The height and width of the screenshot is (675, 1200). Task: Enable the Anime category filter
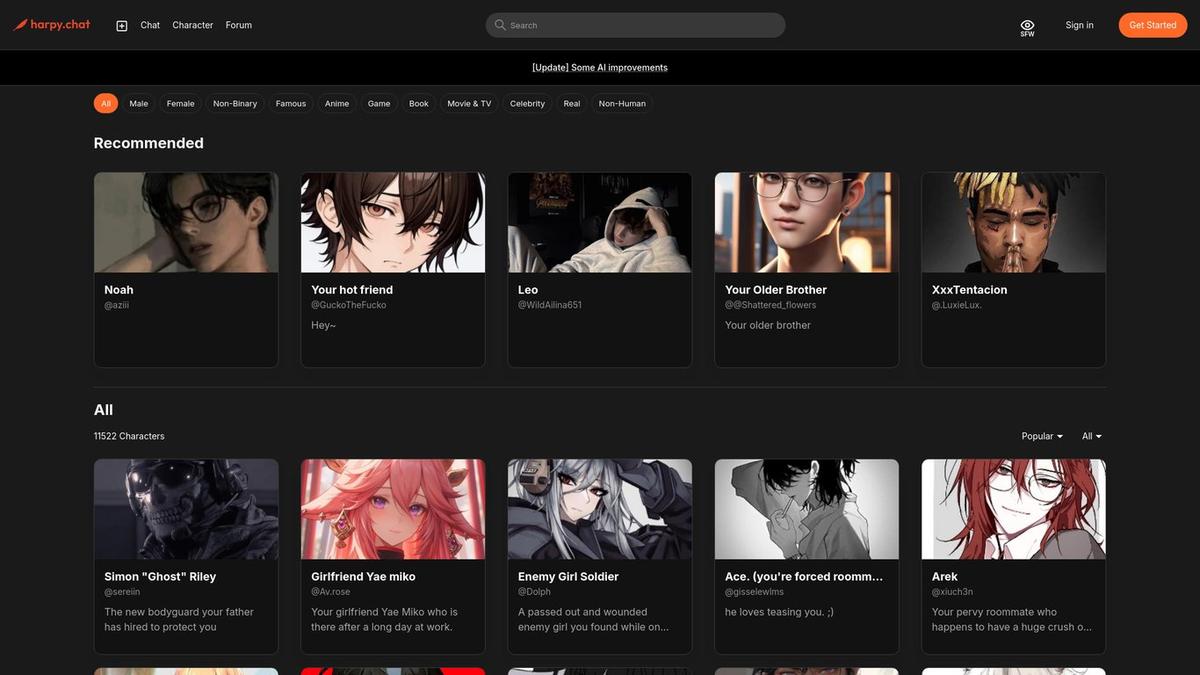coord(337,103)
